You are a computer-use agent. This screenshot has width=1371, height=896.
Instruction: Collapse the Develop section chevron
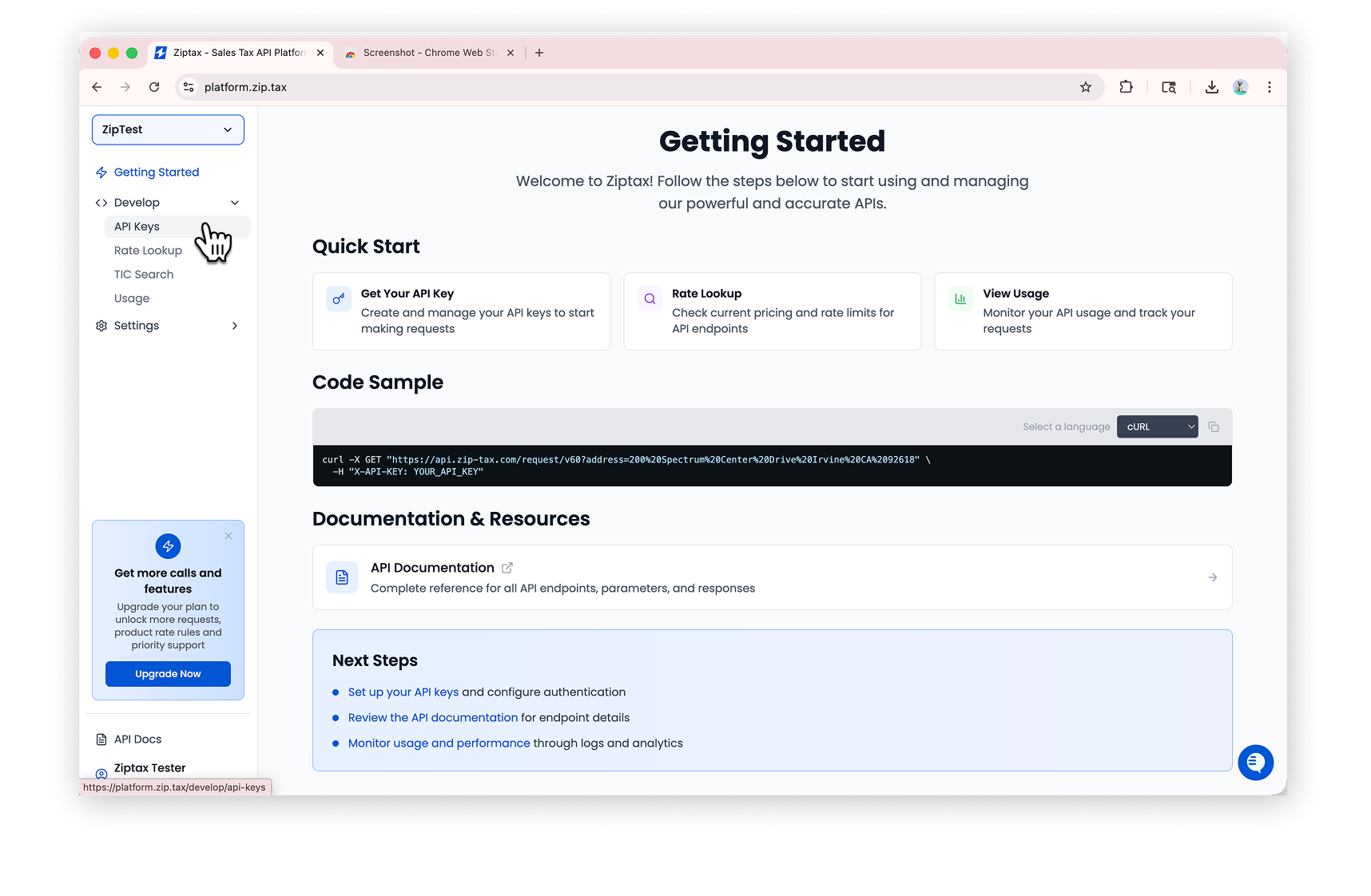[235, 202]
